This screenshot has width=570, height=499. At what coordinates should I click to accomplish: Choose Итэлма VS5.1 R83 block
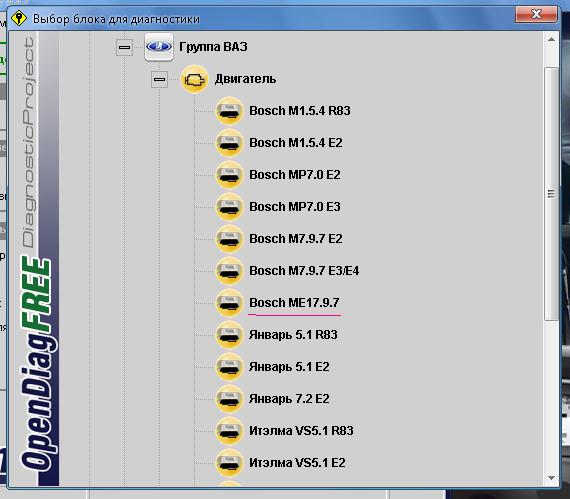pos(301,430)
